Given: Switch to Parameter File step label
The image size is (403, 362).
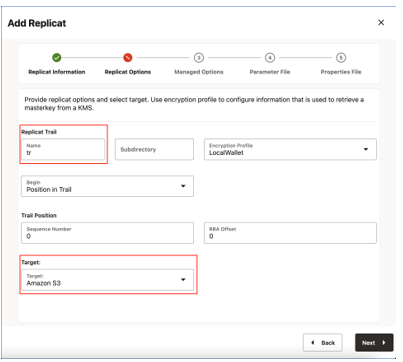Looking at the screenshot, I should pos(270,72).
